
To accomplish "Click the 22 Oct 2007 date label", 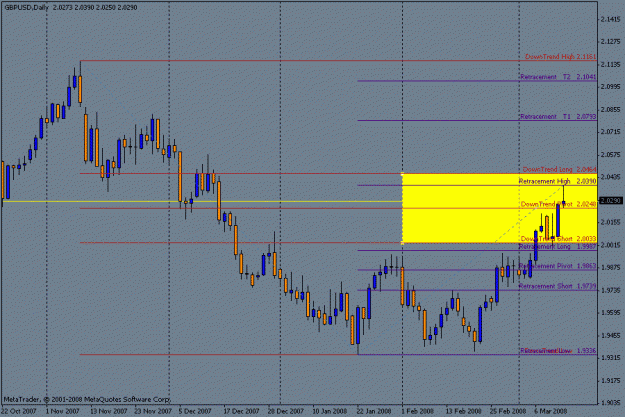I will click(18, 411).
